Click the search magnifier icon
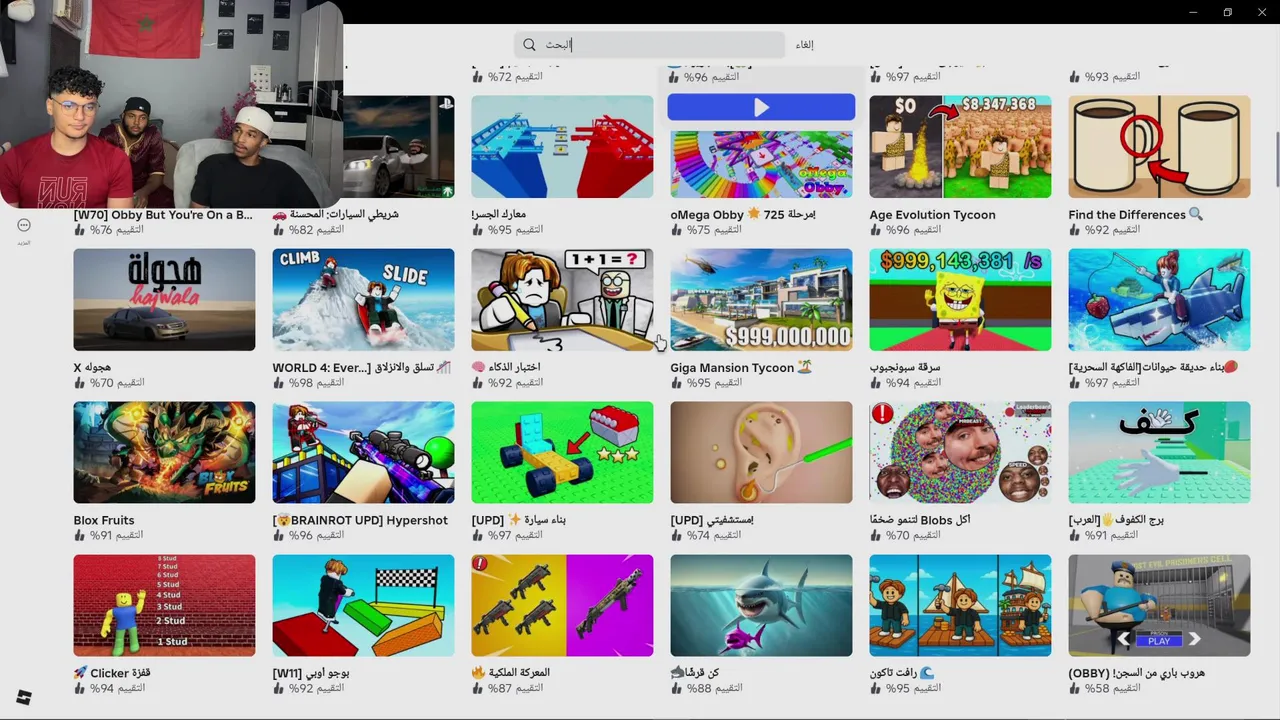The width and height of the screenshot is (1280, 720). tap(529, 45)
